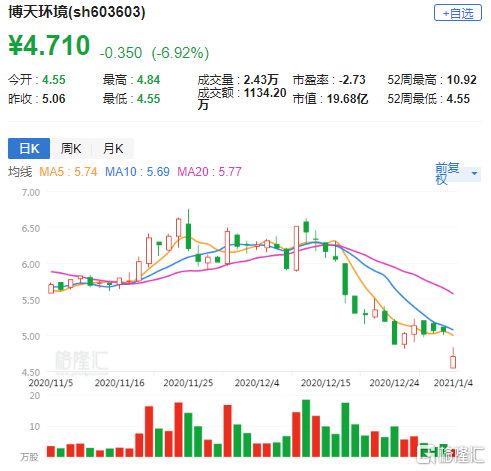Click the 万股 volume unit label
Image resolution: width=491 pixels, height=471 pixels.
29,457
